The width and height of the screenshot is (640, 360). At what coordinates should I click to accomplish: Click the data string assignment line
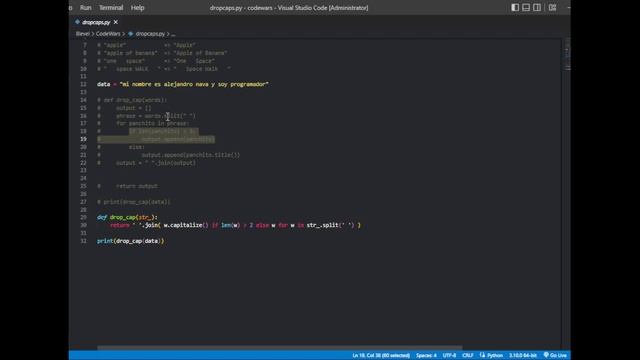(182, 84)
